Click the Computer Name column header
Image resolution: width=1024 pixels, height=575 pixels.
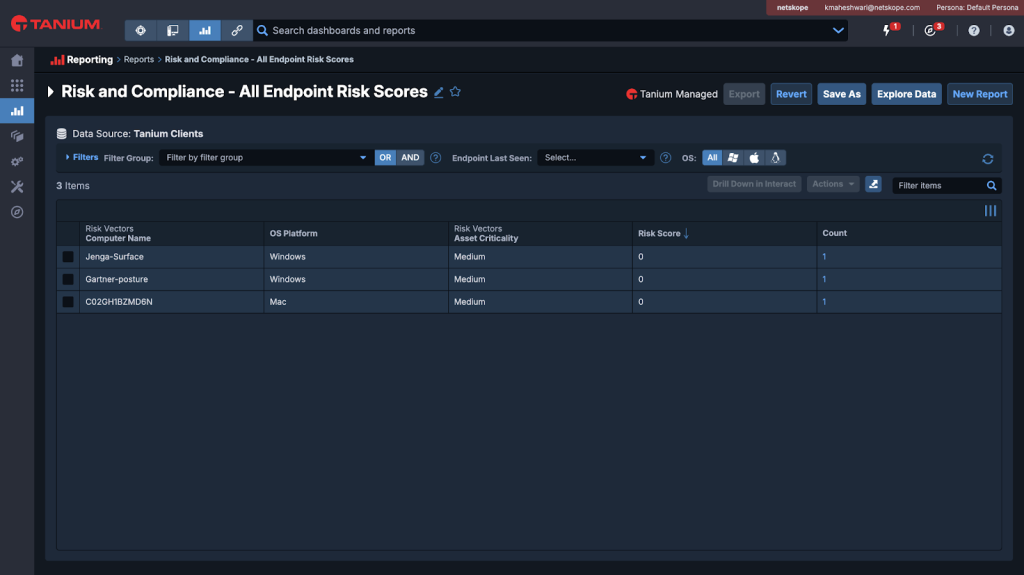(x=118, y=238)
